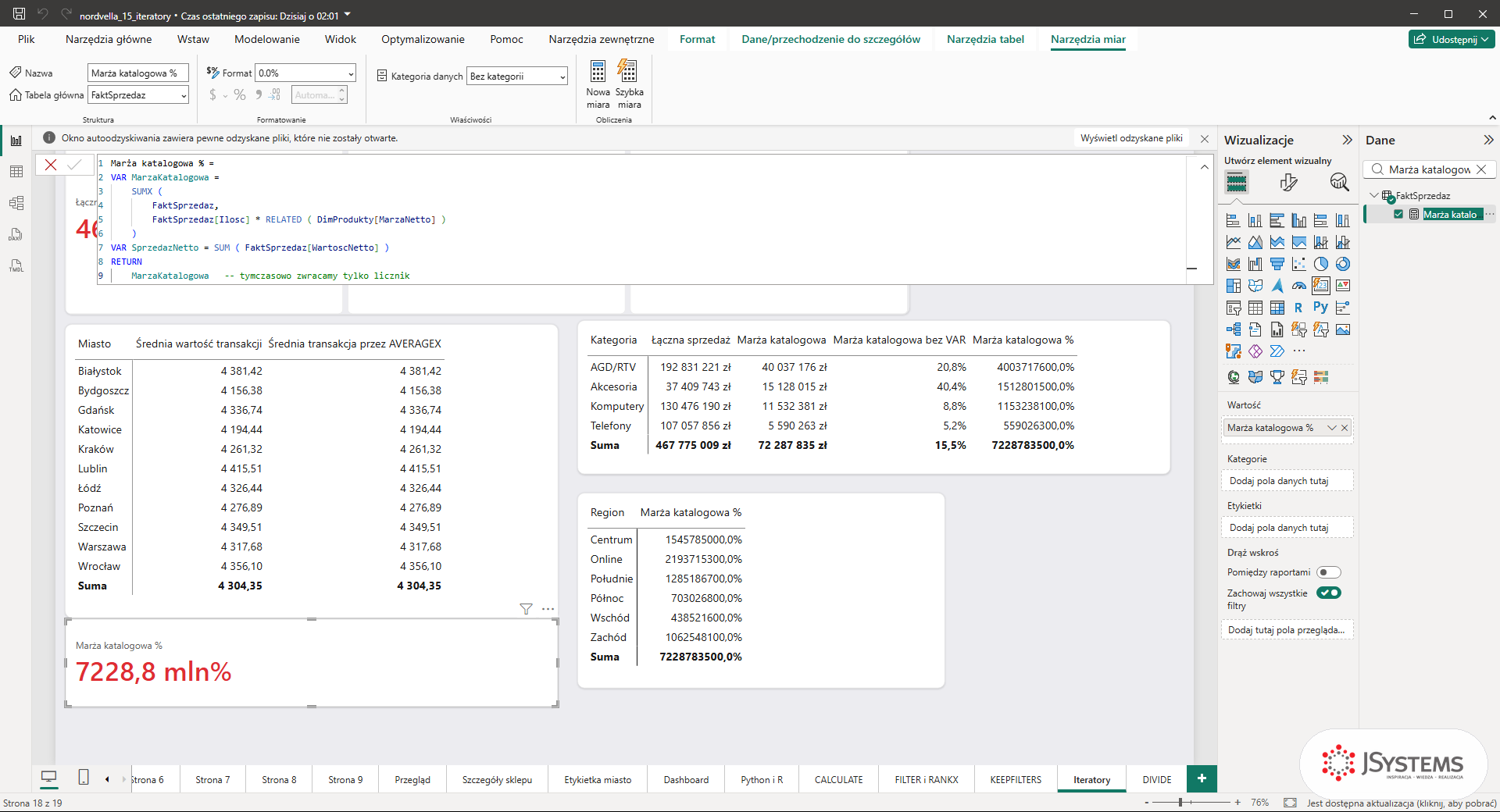
Task: Uncheck the Marża katalogowa % field checkbox
Action: click(x=1398, y=214)
